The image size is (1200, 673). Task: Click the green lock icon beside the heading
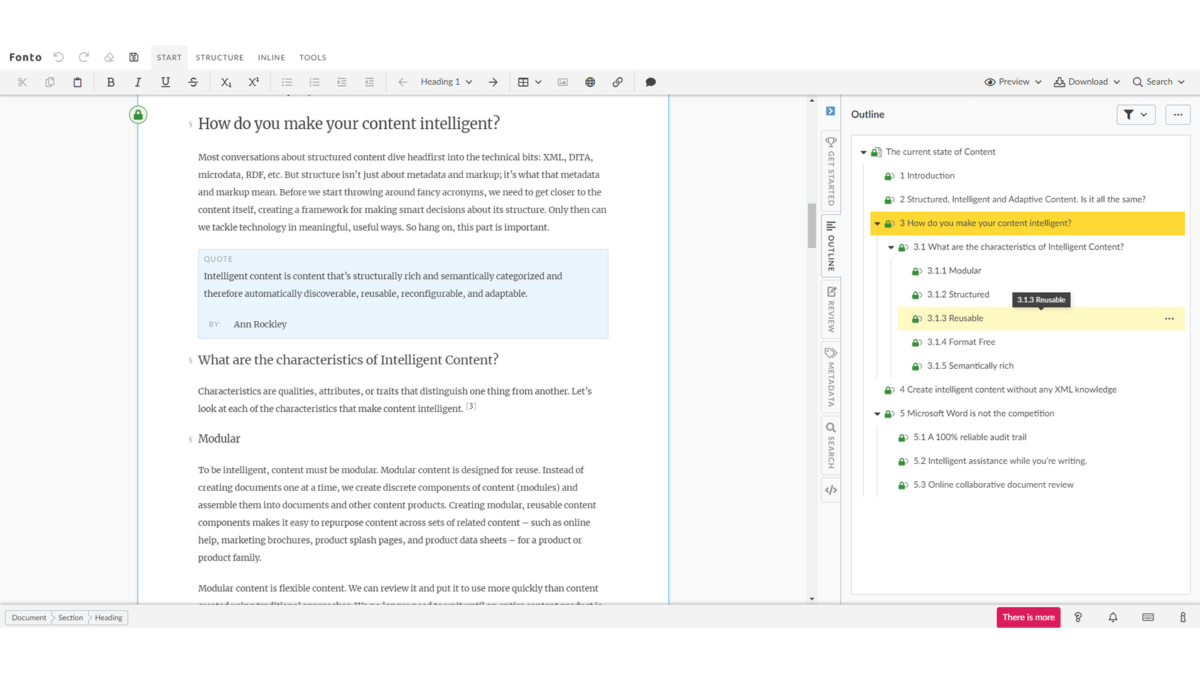pos(138,115)
